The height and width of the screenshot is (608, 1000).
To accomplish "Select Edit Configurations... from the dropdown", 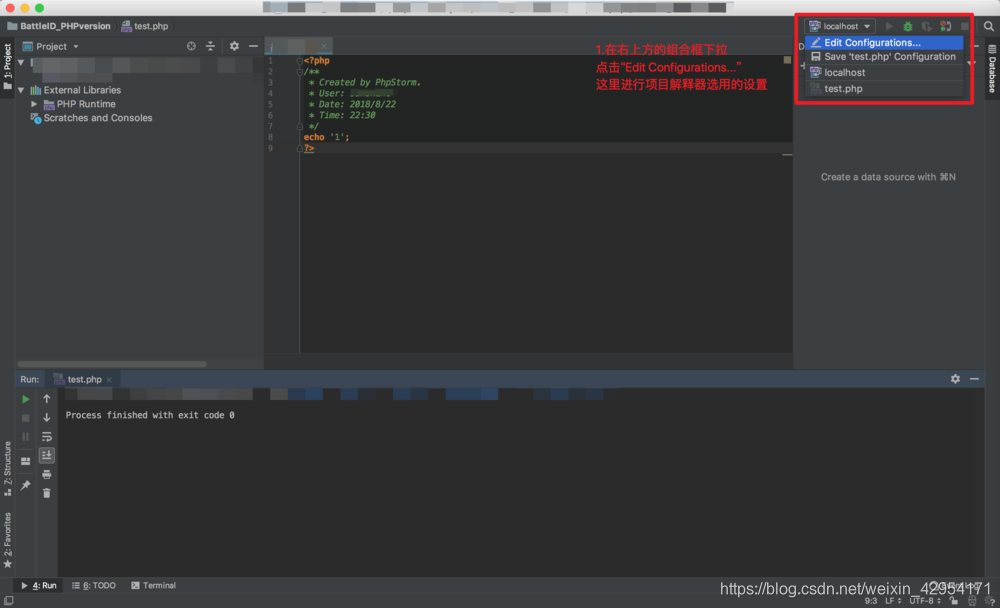I will [883, 43].
